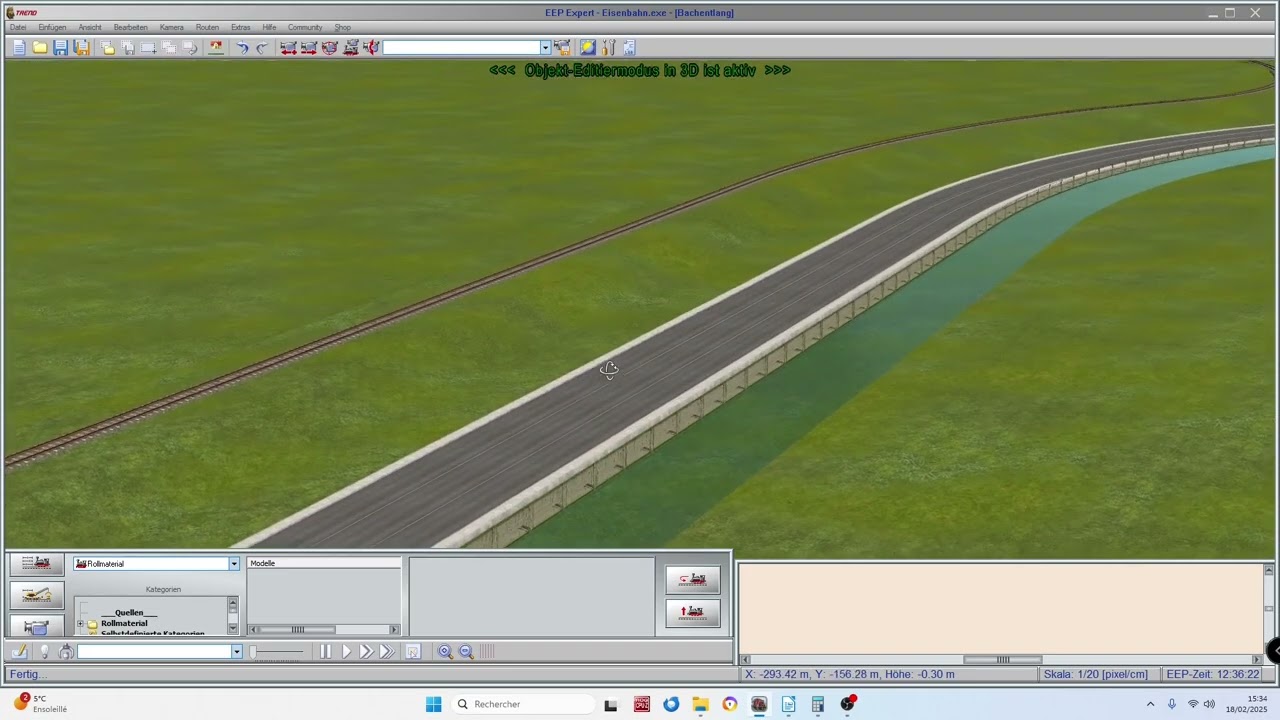Click the yellow globe icon in the toolbar
This screenshot has width=1280, height=720.
pyautogui.click(x=587, y=47)
